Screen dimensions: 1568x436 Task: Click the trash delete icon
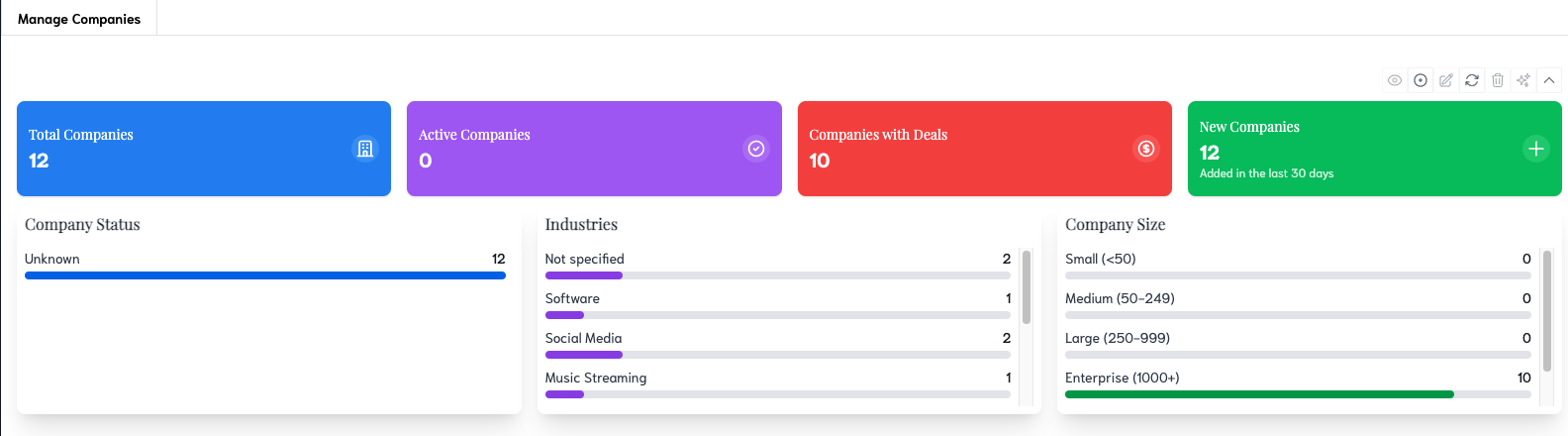[x=1498, y=80]
